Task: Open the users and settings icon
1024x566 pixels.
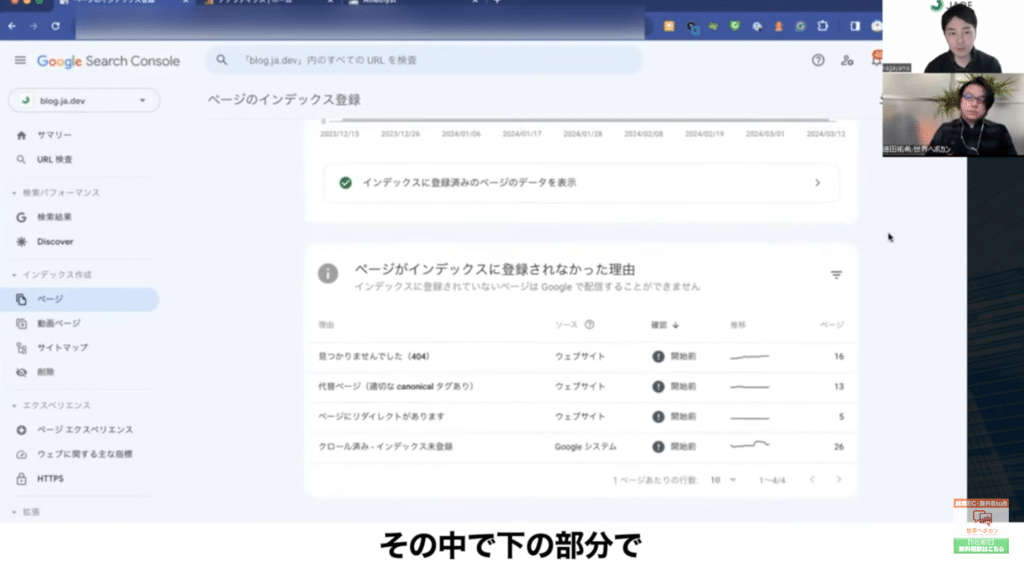Action: [847, 60]
